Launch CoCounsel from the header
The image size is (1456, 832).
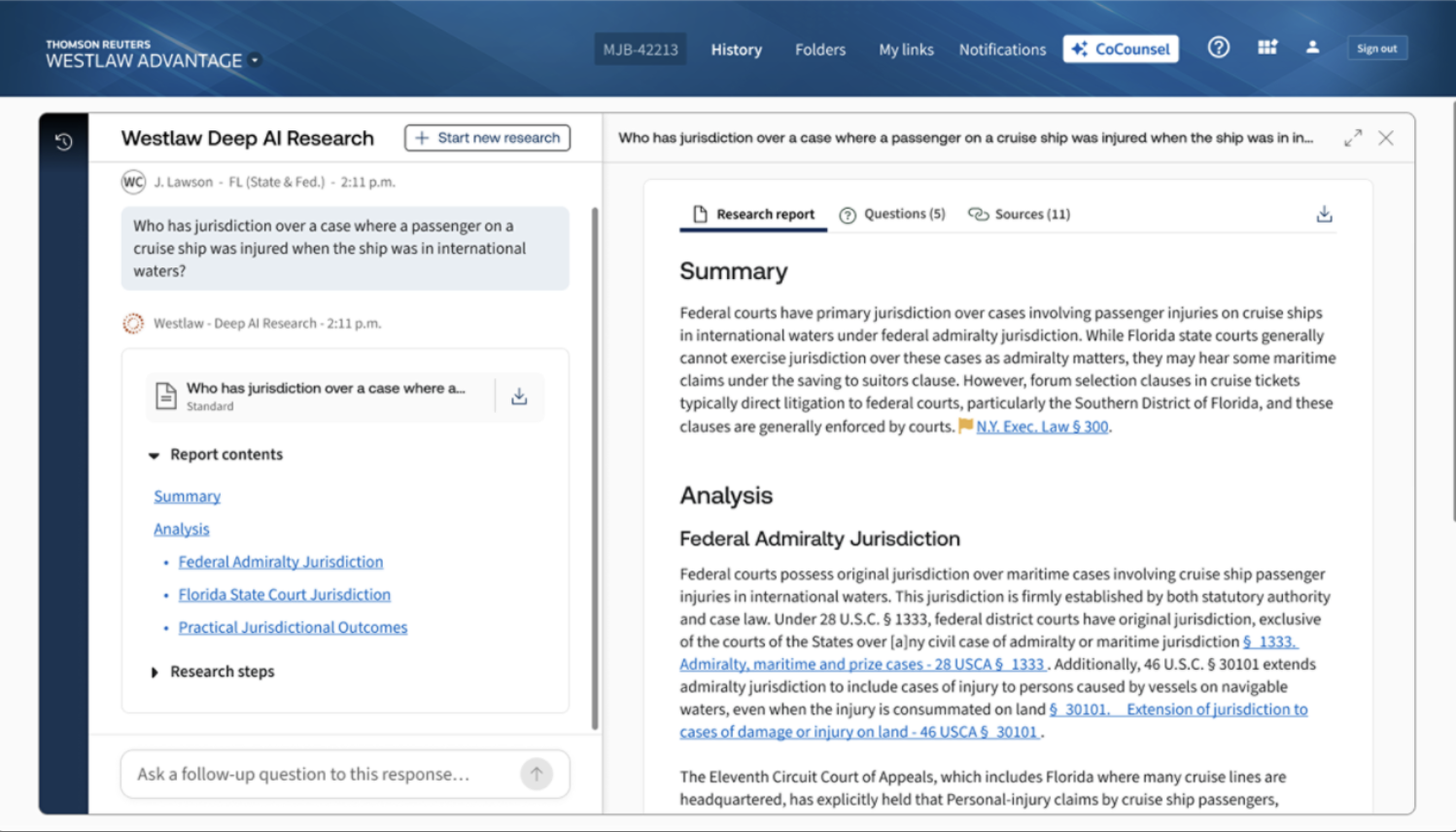click(x=1121, y=49)
